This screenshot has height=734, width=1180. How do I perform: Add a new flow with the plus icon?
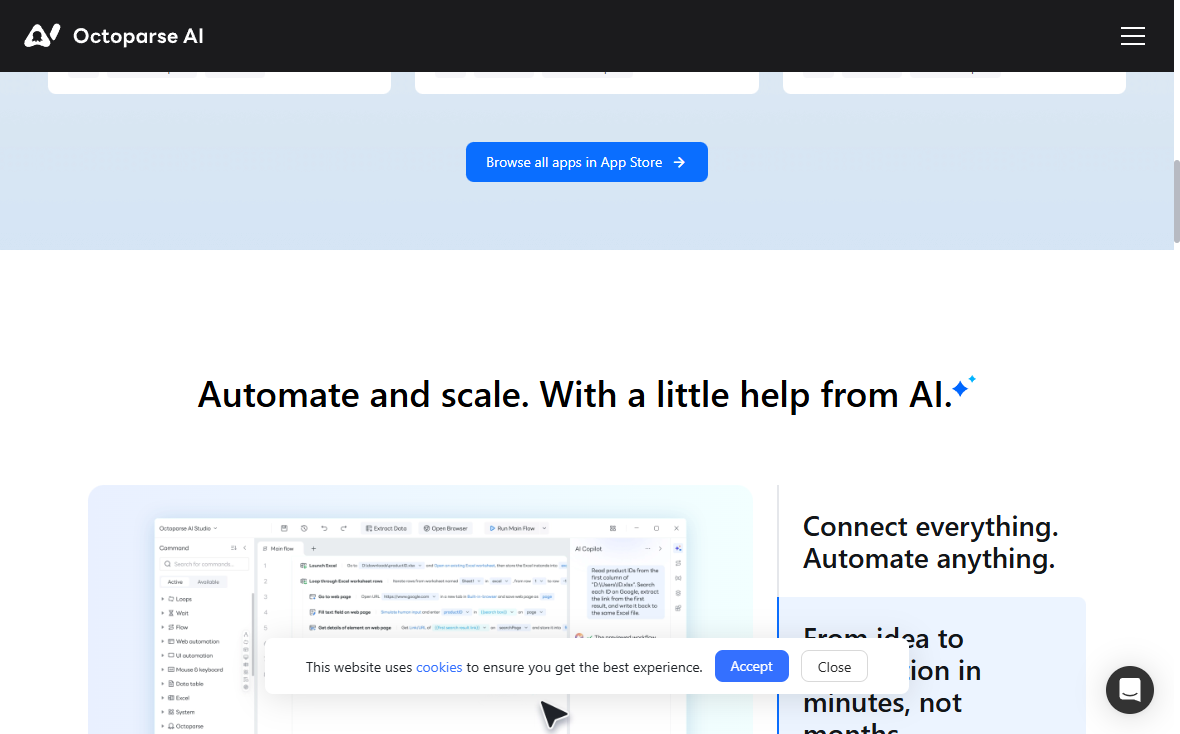(312, 548)
